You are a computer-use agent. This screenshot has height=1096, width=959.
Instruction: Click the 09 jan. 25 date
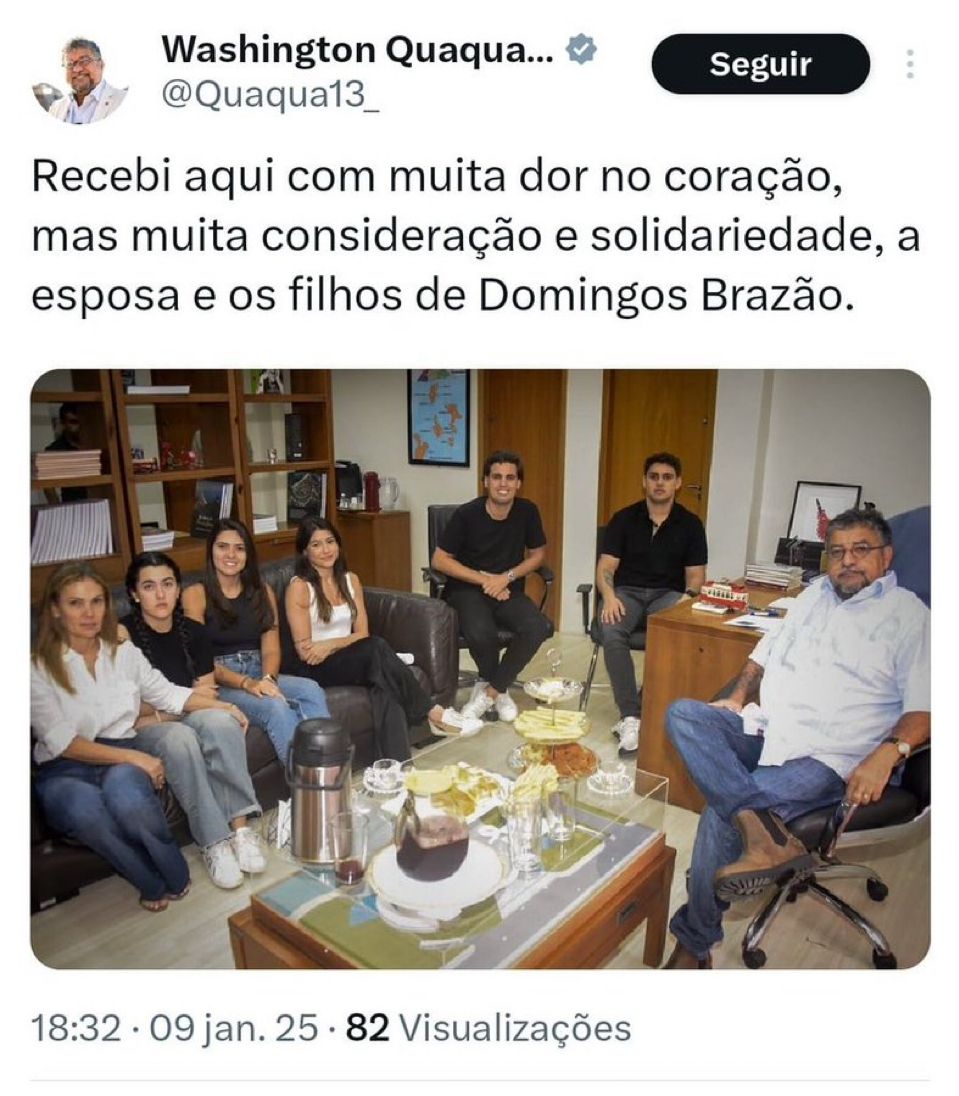[233, 1028]
